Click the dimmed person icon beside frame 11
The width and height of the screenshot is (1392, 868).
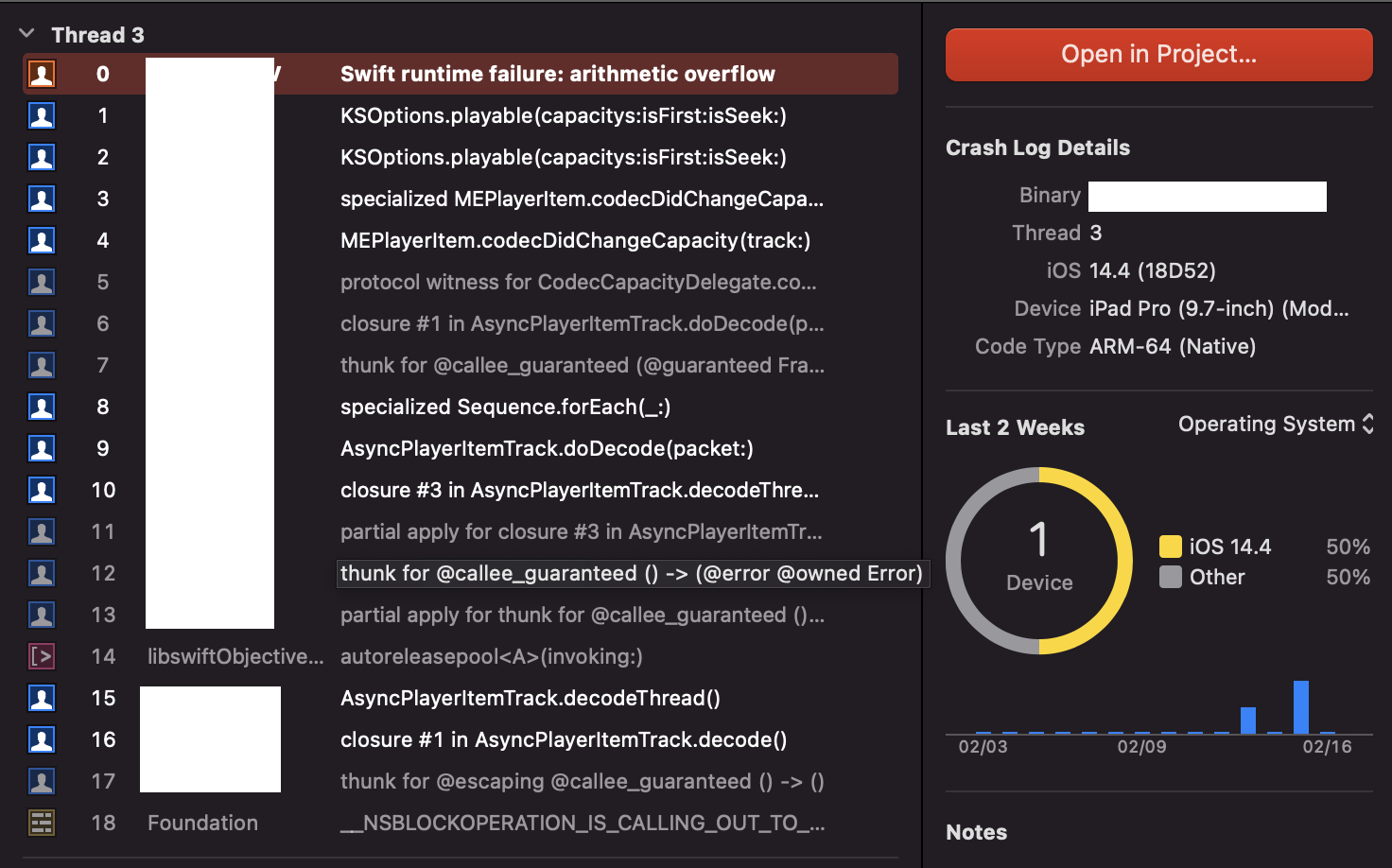(x=42, y=531)
